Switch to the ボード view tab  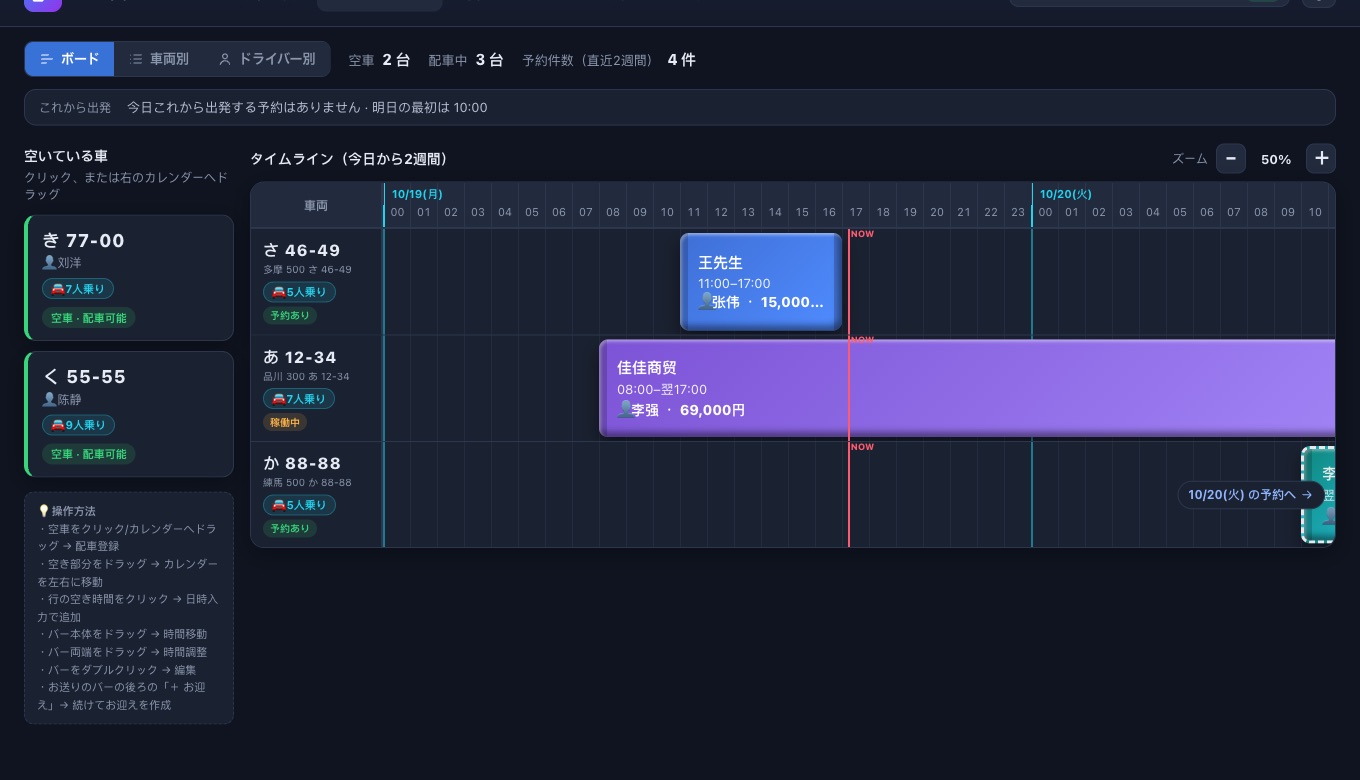[x=70, y=59]
